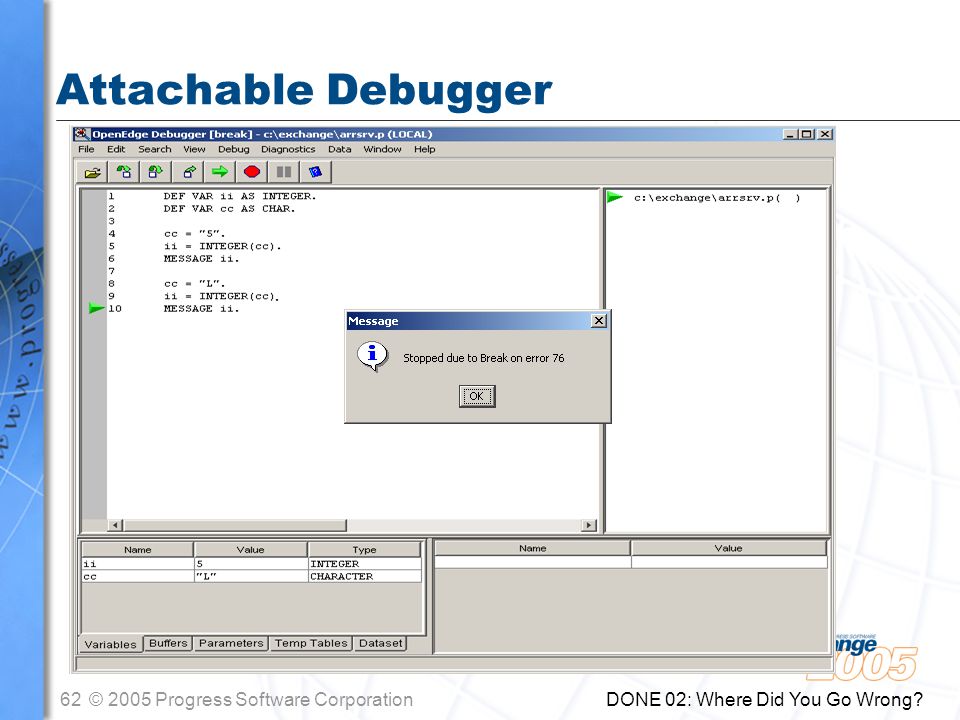The image size is (960, 720).
Task: Select the Variables tab
Action: (111, 645)
